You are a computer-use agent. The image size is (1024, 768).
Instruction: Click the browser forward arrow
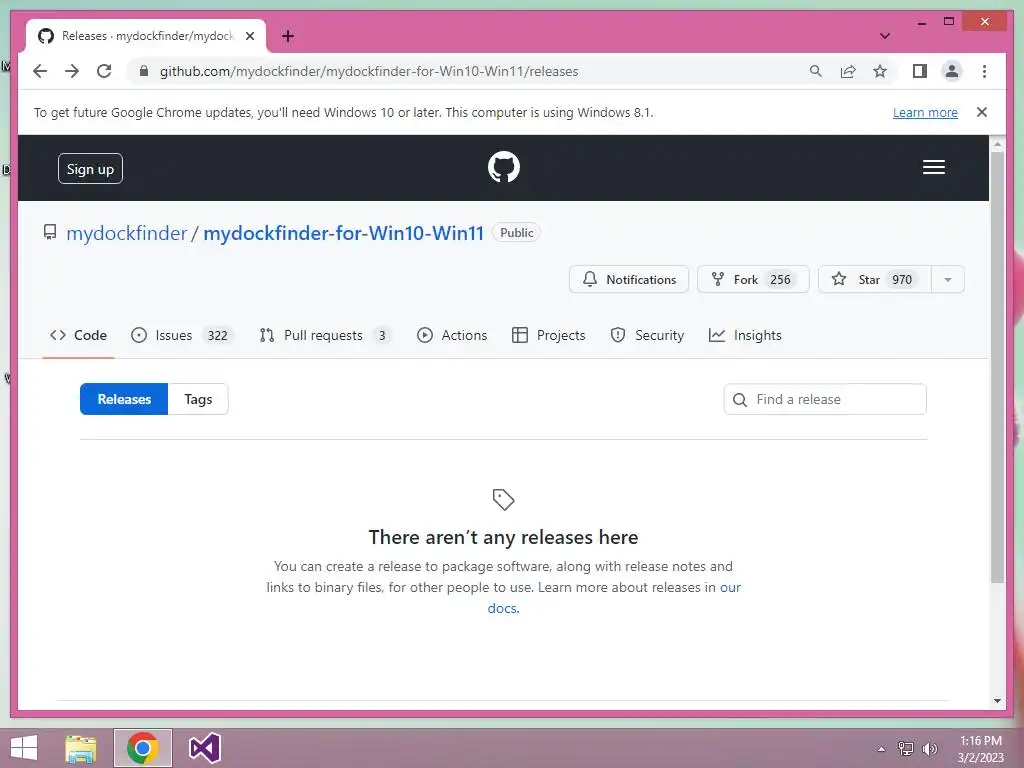point(72,71)
